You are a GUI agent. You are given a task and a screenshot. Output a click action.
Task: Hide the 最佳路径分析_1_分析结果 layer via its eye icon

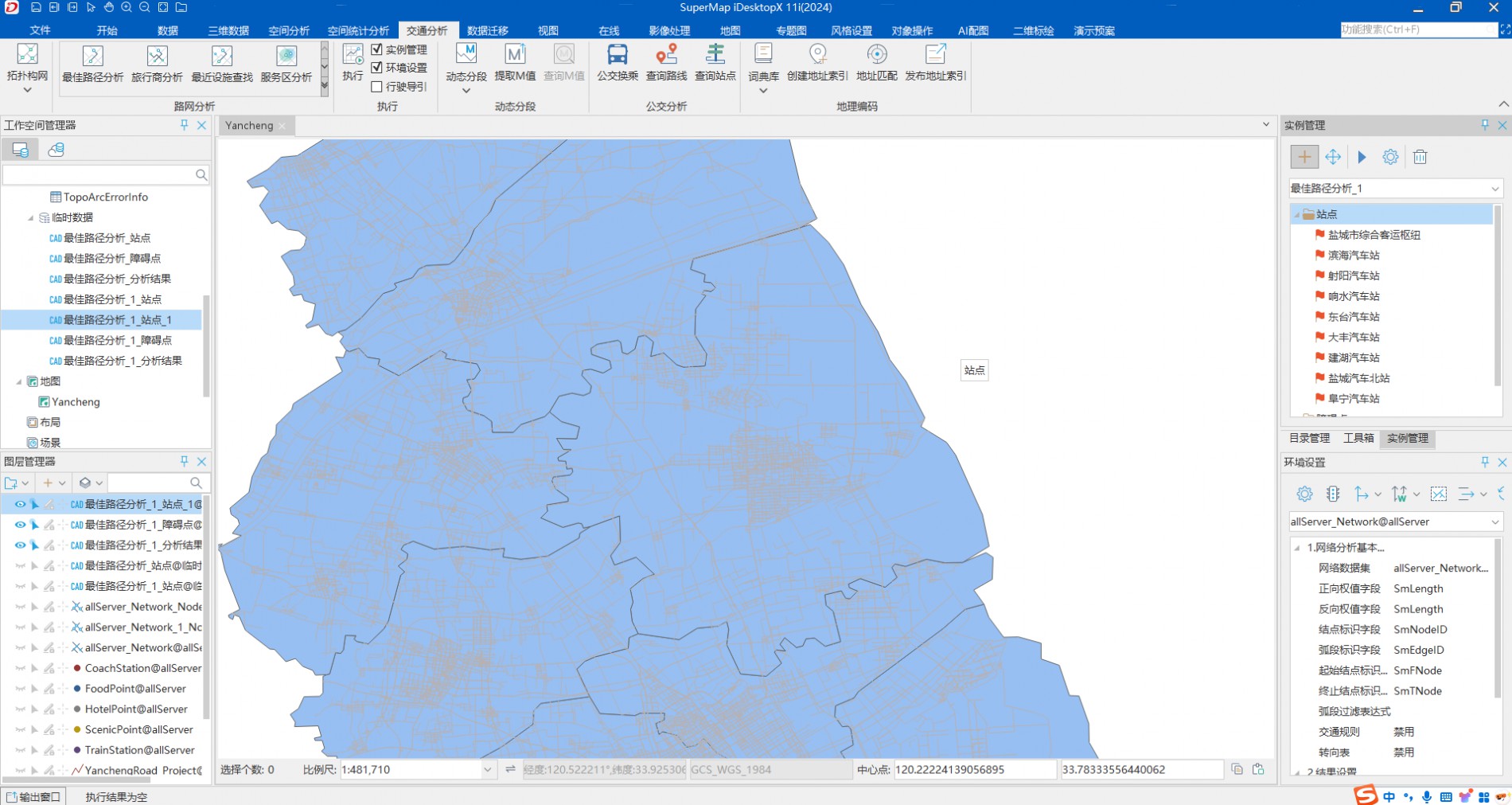(x=20, y=545)
